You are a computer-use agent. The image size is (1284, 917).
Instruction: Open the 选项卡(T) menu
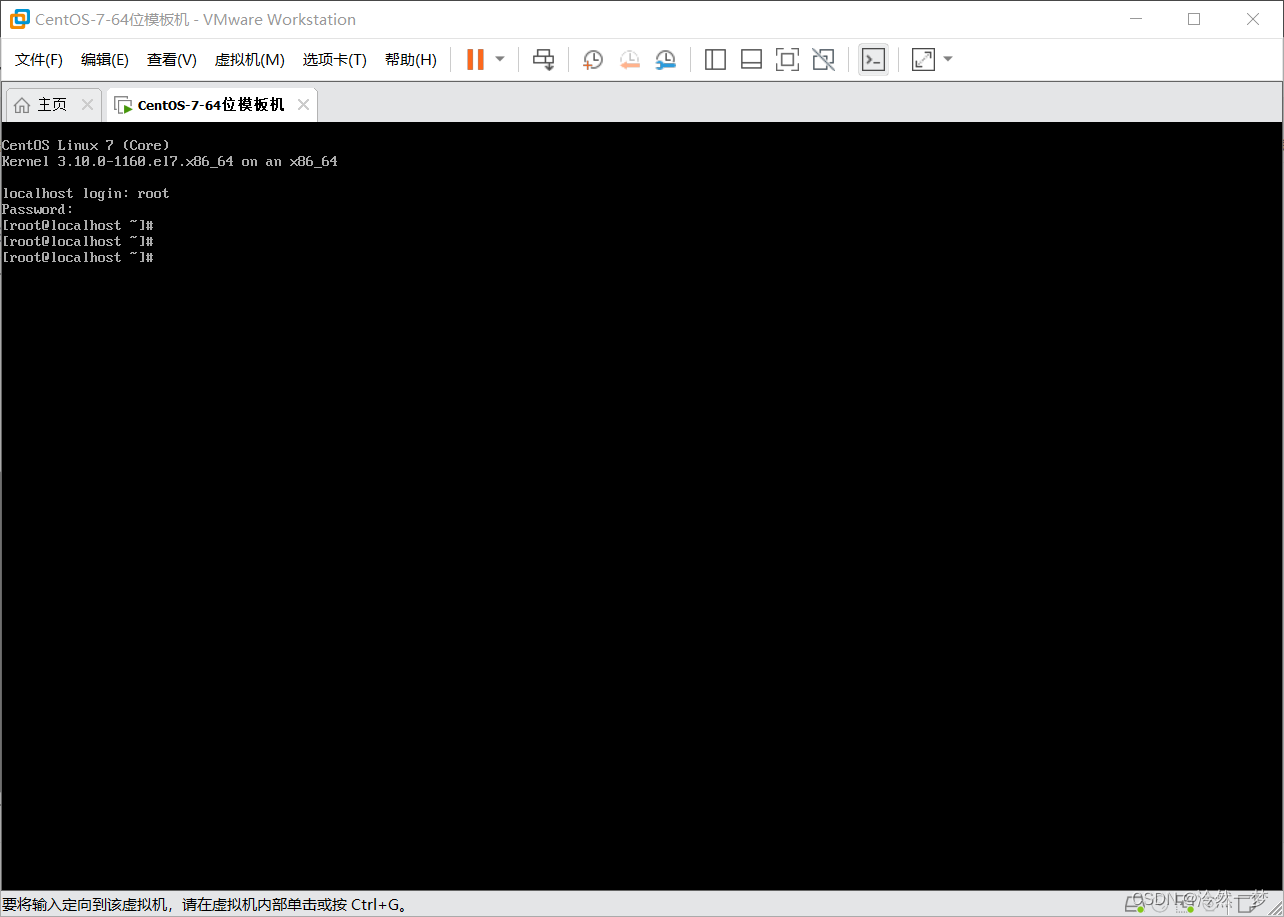(335, 60)
